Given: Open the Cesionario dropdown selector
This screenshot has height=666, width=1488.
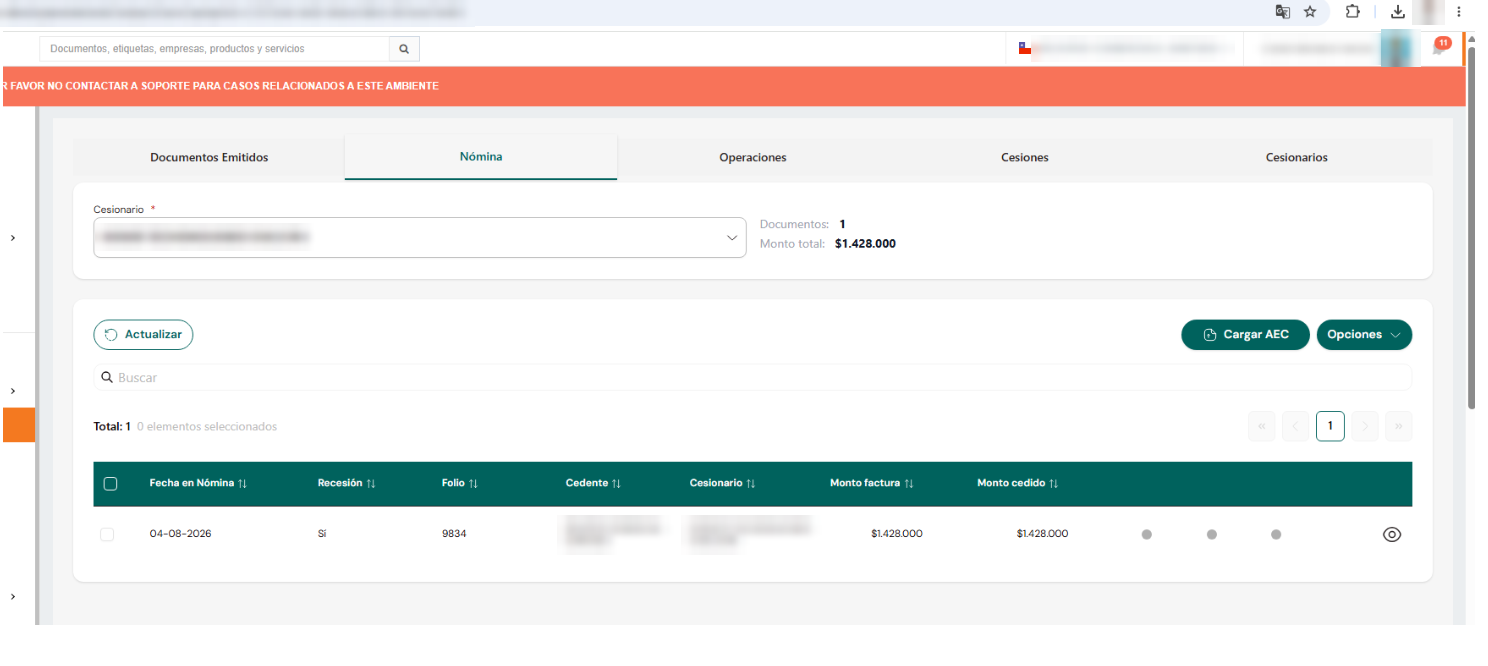Looking at the screenshot, I should [x=420, y=237].
